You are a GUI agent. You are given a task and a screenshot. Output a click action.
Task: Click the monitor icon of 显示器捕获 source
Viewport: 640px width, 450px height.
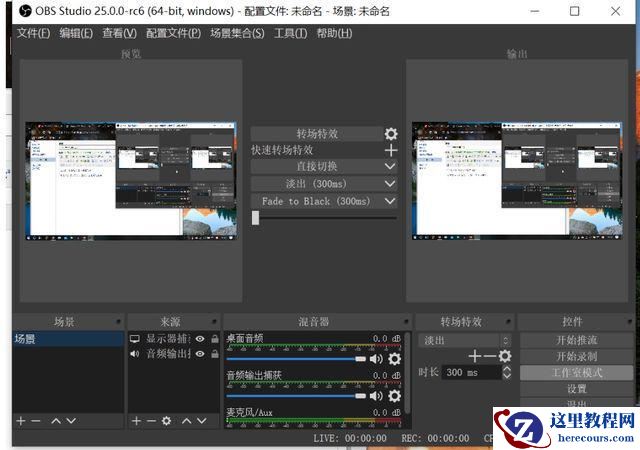tap(135, 339)
